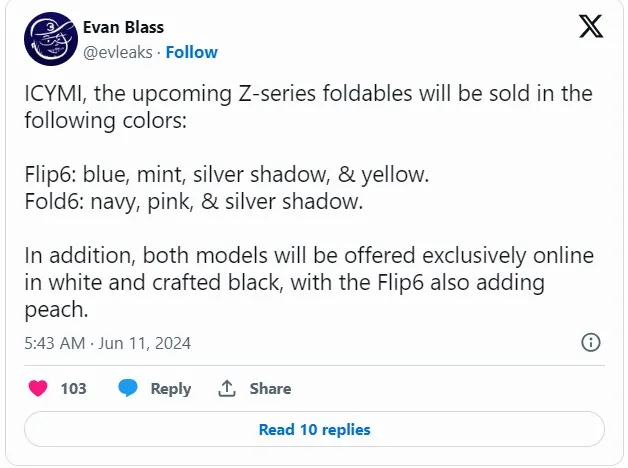Screen dimensions: 628x468
Task: Click the 'In addition, both models' sentence
Action: [308, 256]
